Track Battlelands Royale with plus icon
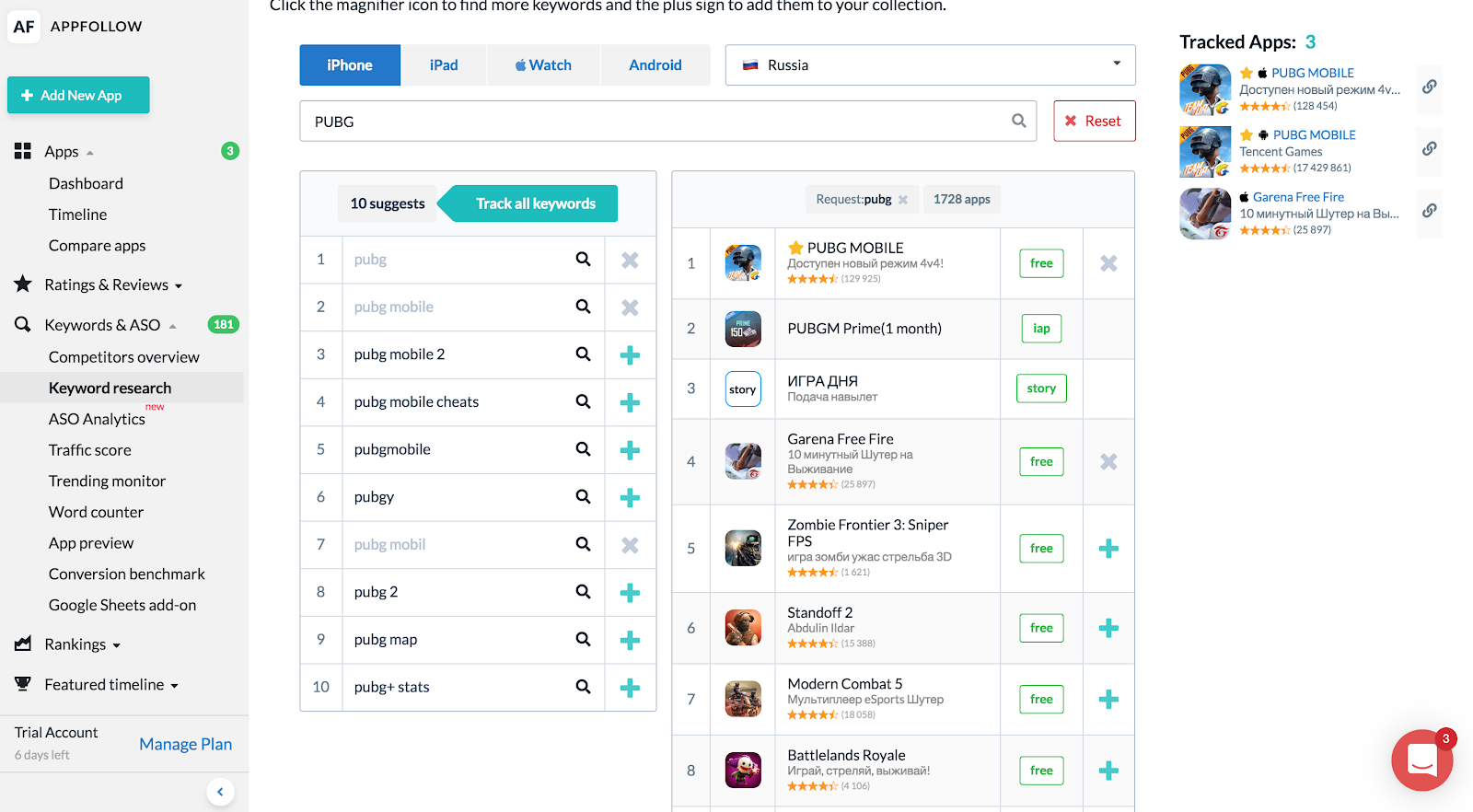 pyautogui.click(x=1108, y=771)
